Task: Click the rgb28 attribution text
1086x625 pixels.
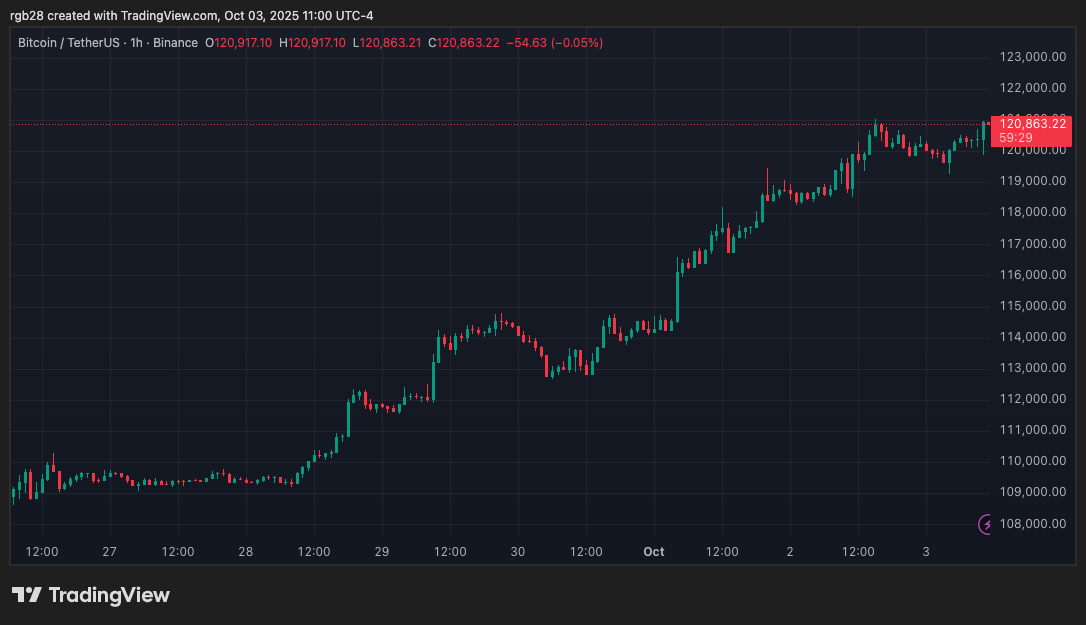Action: [x=25, y=15]
